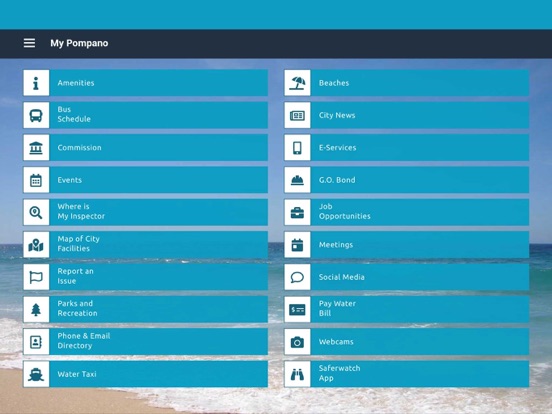View the Webcams
Viewport: 552px width, 414px height.
(x=407, y=342)
